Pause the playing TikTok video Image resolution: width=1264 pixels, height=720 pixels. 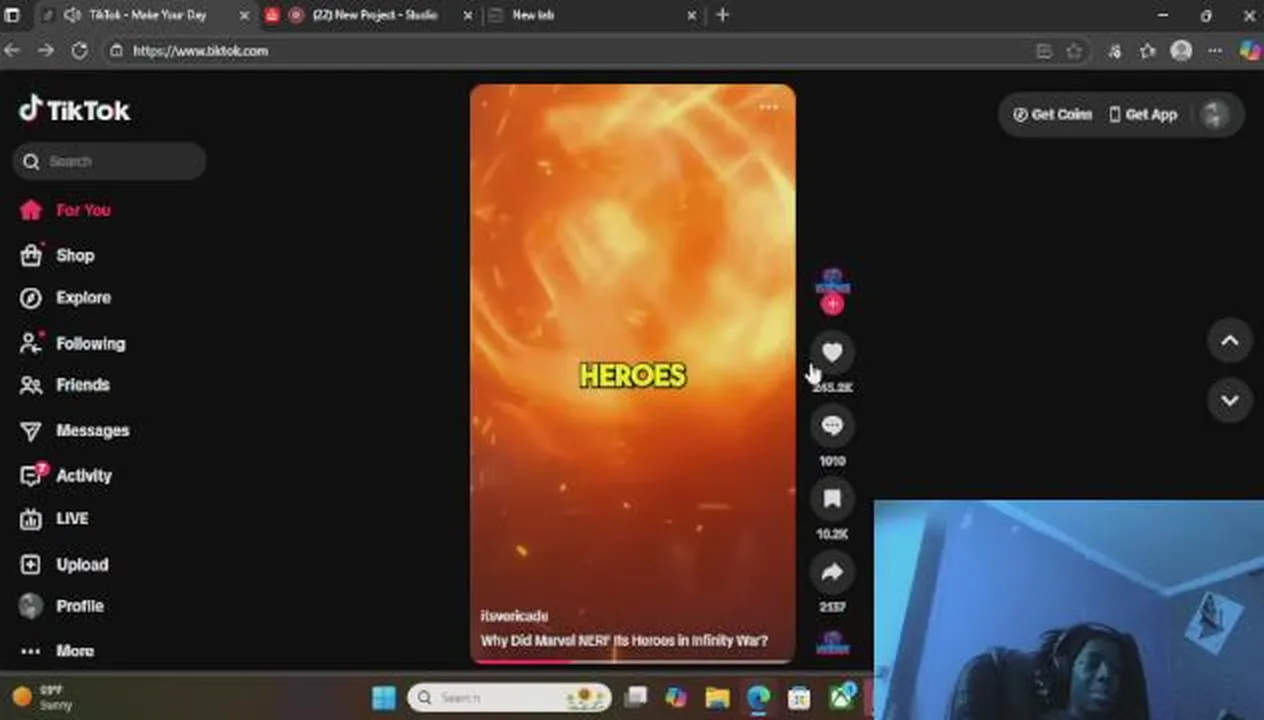pyautogui.click(x=633, y=375)
